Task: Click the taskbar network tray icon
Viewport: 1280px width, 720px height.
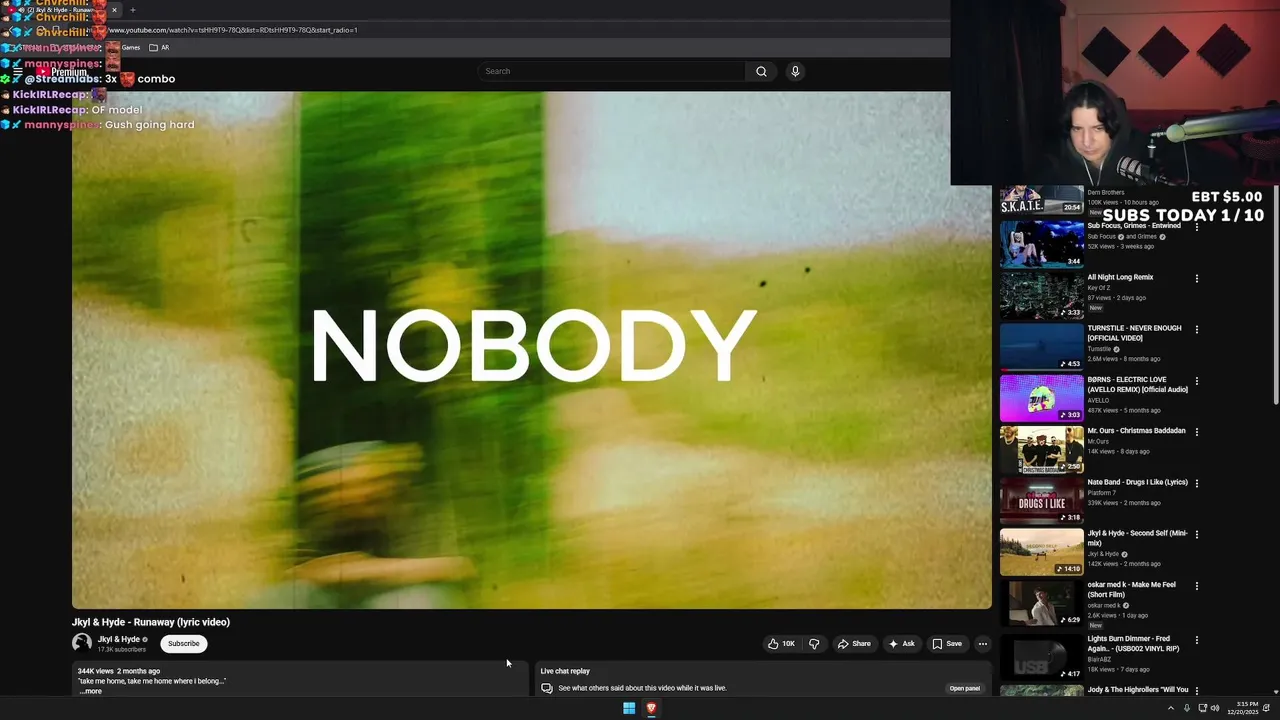Action: (x=1201, y=708)
